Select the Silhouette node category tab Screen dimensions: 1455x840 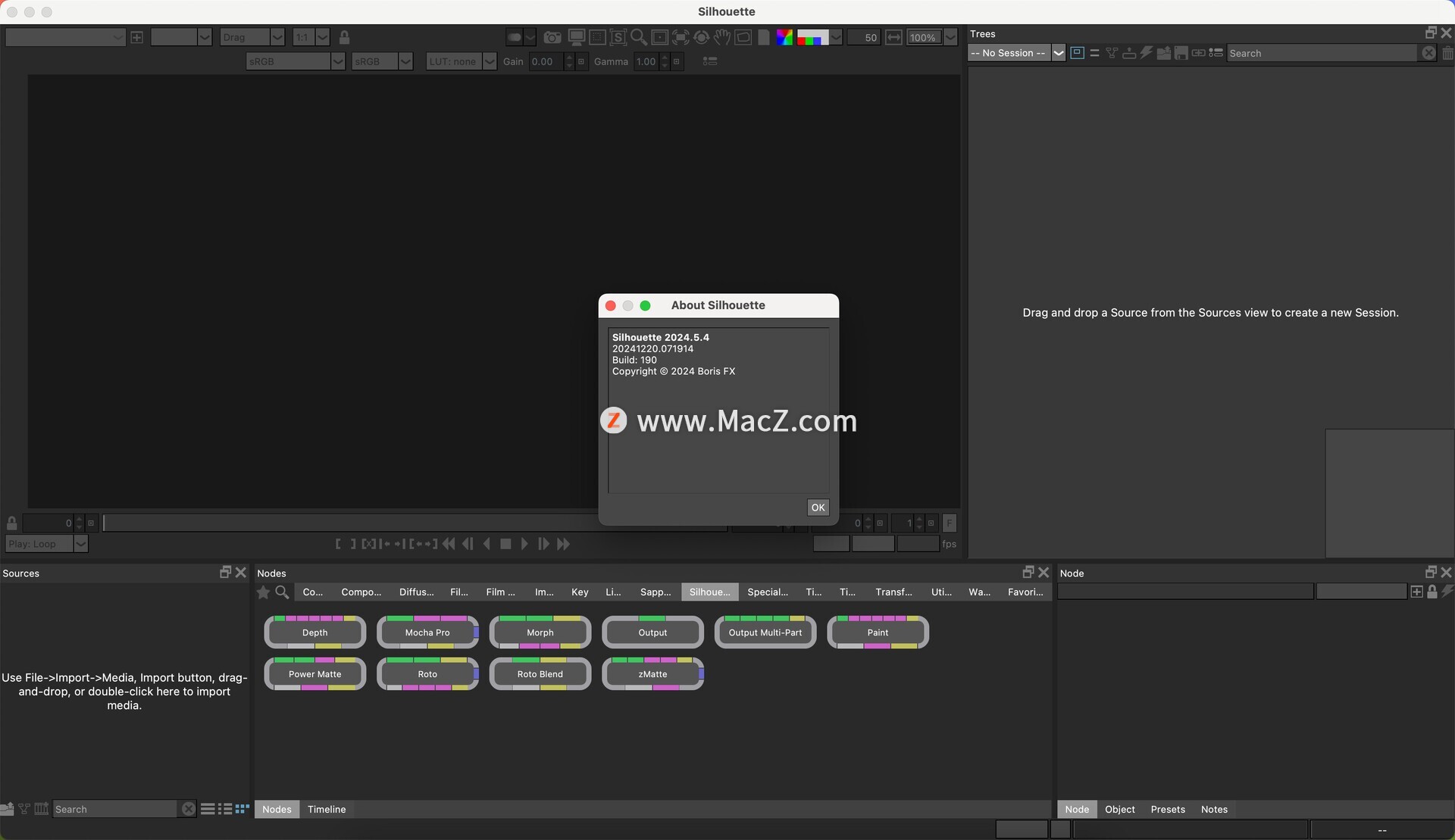point(709,592)
